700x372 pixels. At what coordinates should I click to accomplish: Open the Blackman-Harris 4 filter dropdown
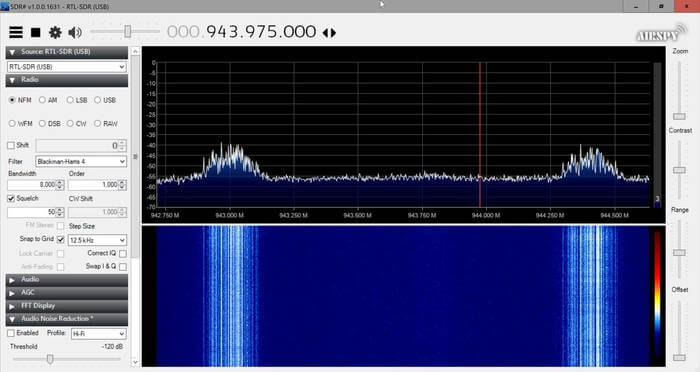point(81,161)
